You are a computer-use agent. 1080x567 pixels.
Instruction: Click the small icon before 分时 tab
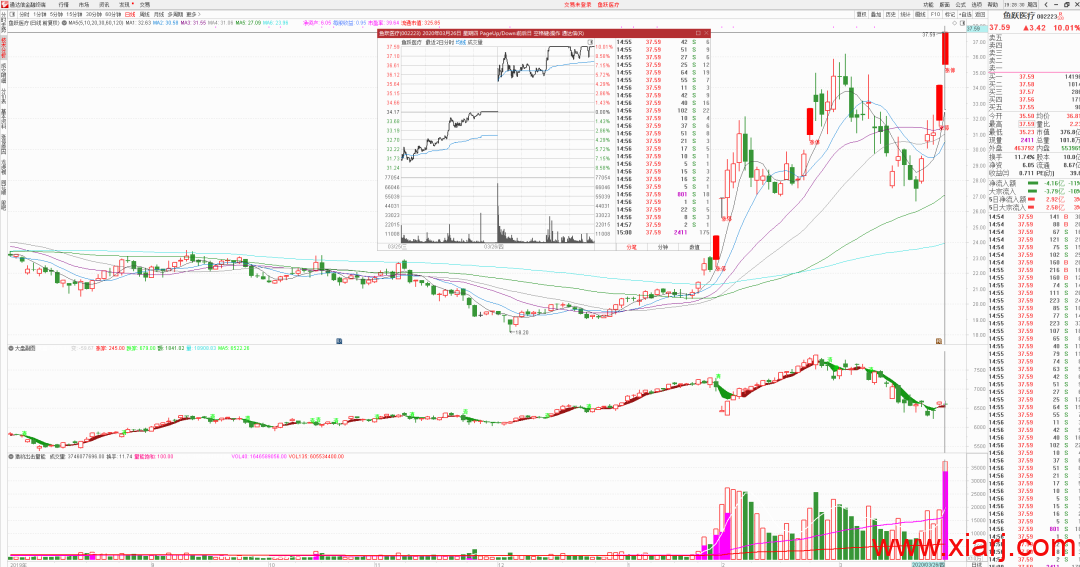(x=12, y=14)
